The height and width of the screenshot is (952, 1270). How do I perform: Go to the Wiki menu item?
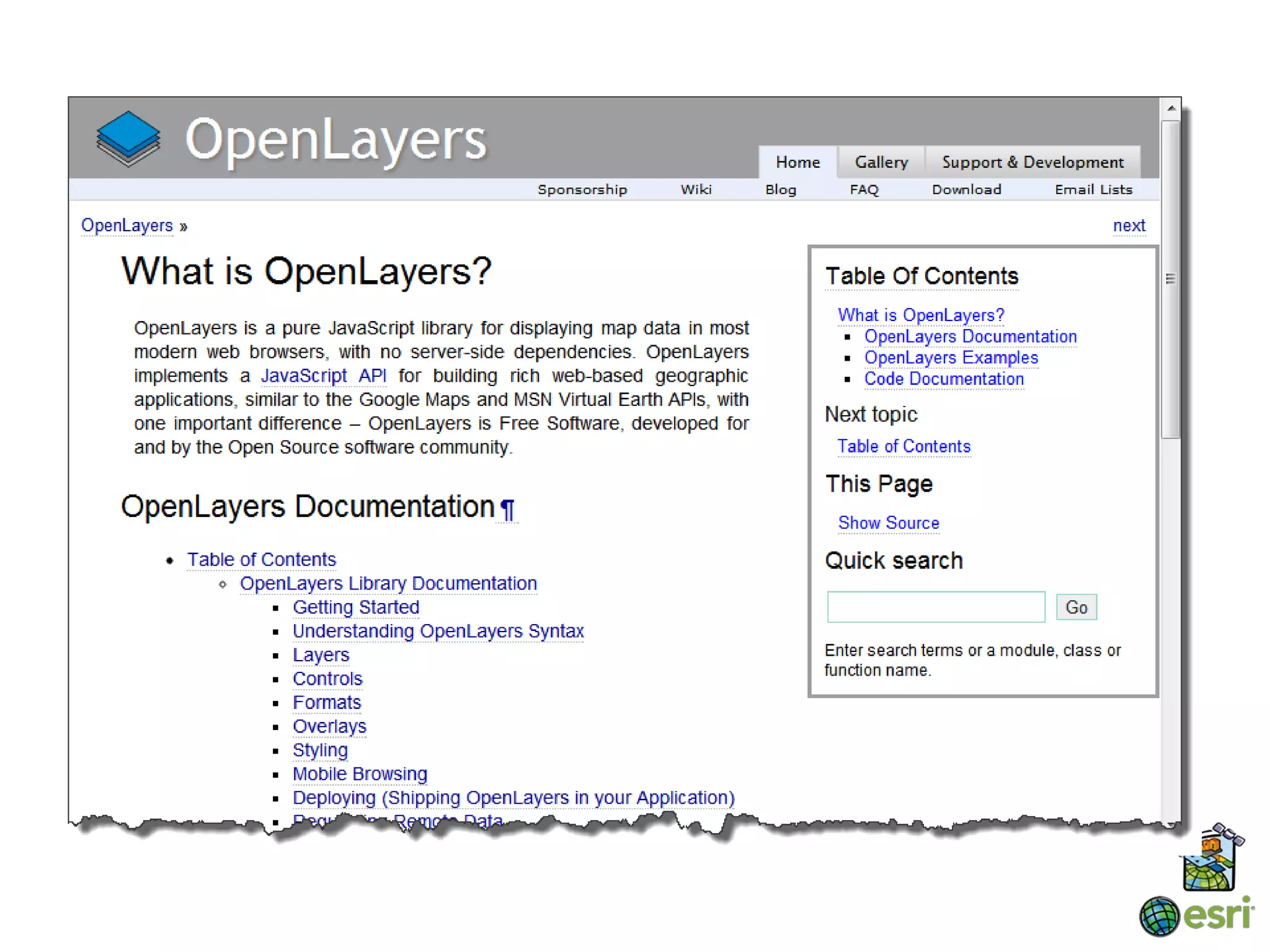click(696, 190)
